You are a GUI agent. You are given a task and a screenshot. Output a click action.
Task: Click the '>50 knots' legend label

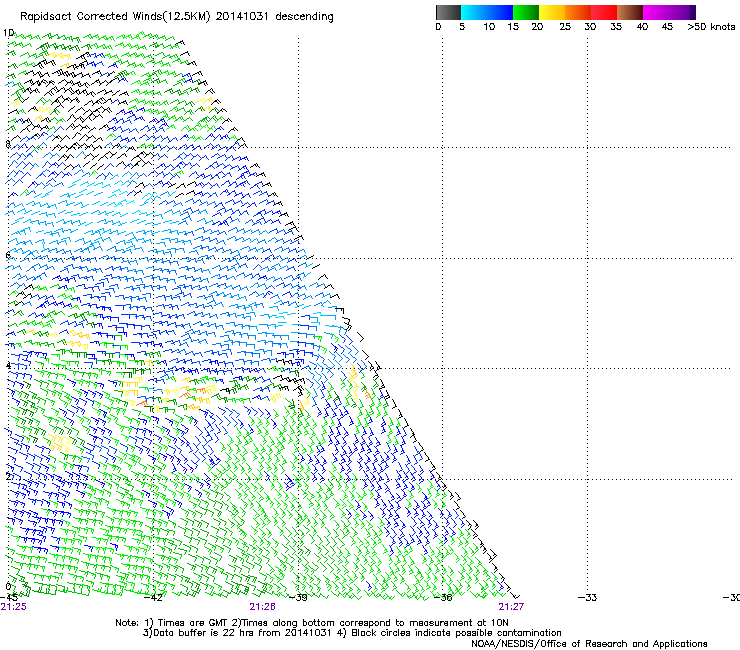711,27
